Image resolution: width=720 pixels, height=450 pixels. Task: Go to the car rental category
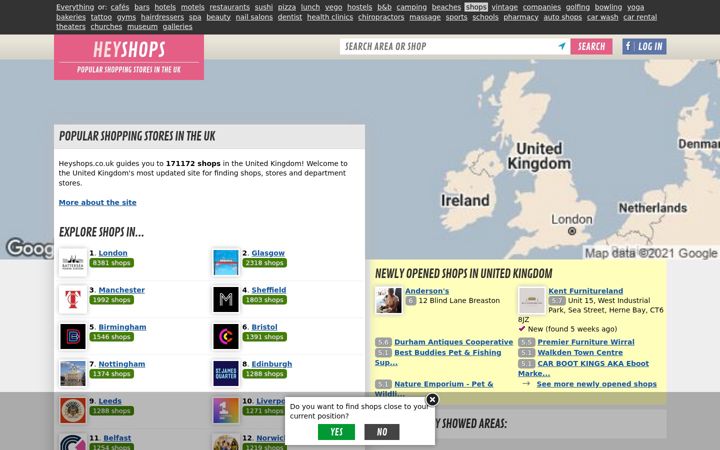click(640, 17)
